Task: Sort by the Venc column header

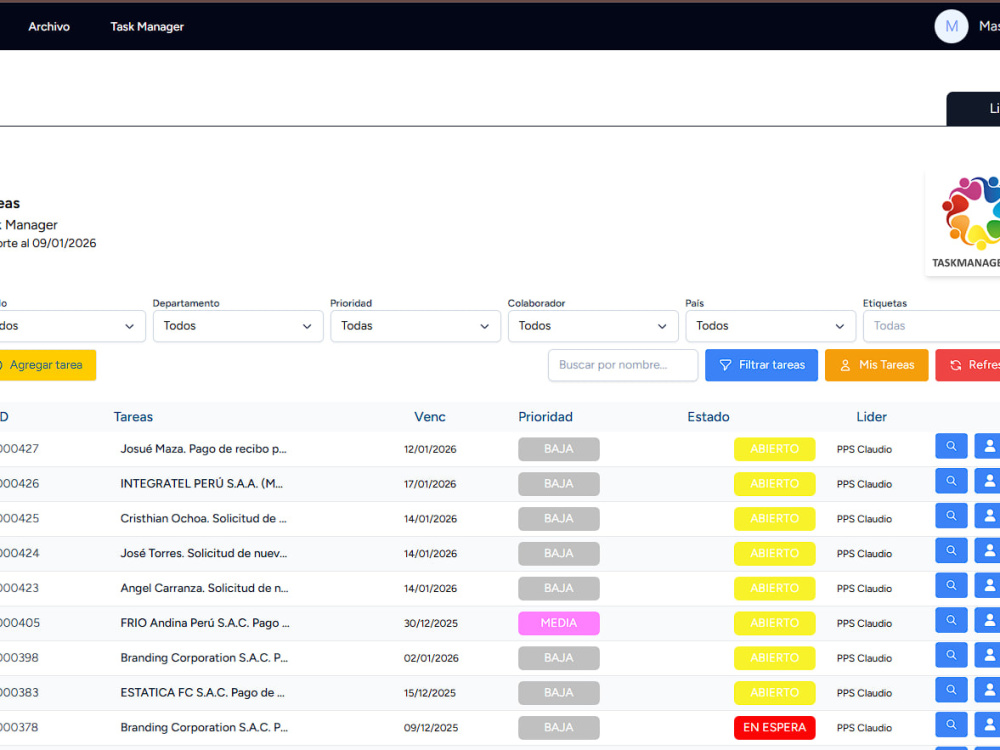Action: coord(430,416)
